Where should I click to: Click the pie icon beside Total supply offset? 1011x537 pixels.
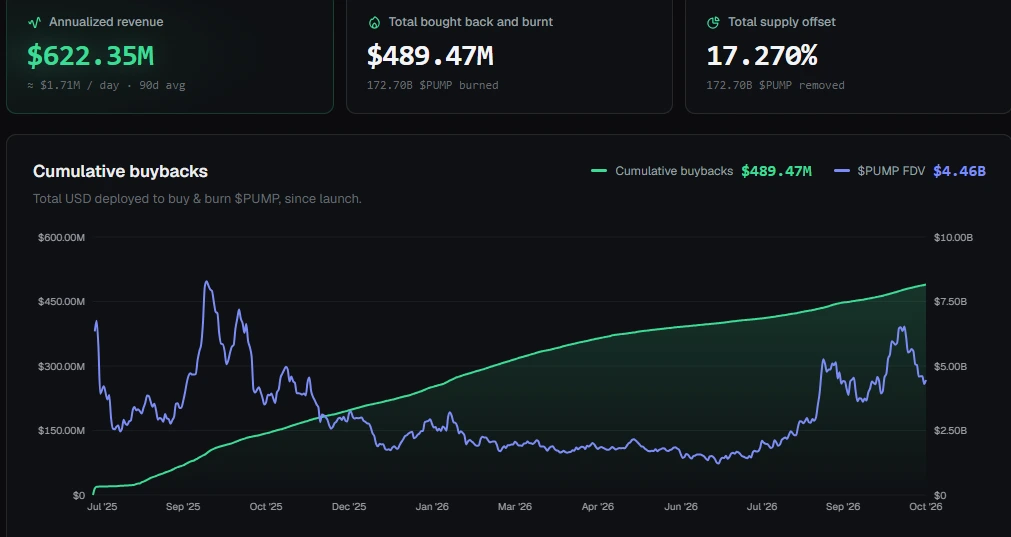[x=713, y=23]
